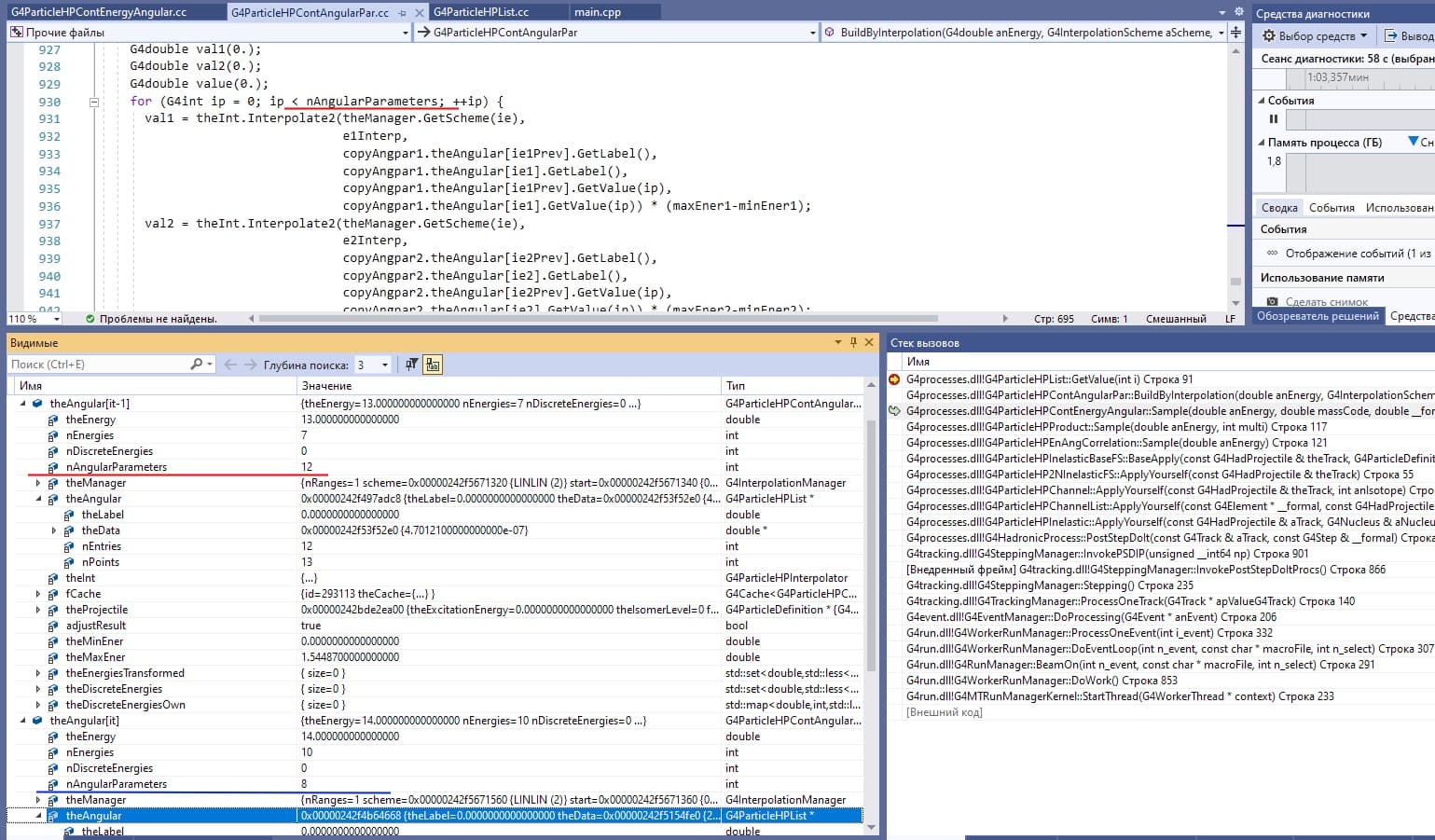Collapse the Память процесса section
This screenshot has height=840, width=1435.
(x=1262, y=143)
